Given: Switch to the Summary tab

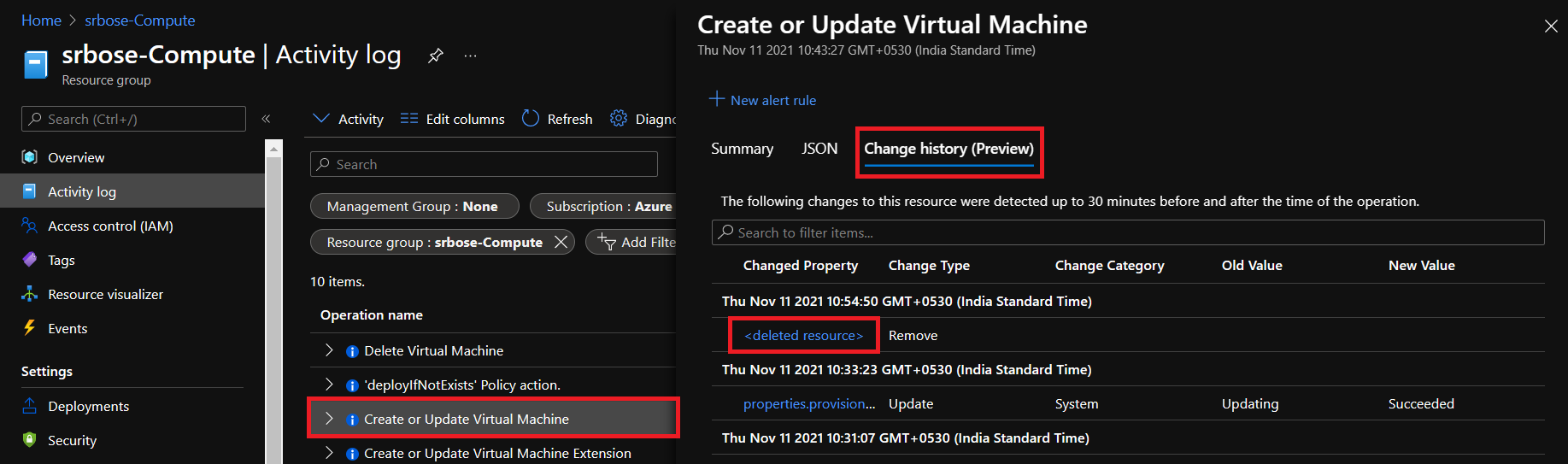Looking at the screenshot, I should [x=742, y=149].
